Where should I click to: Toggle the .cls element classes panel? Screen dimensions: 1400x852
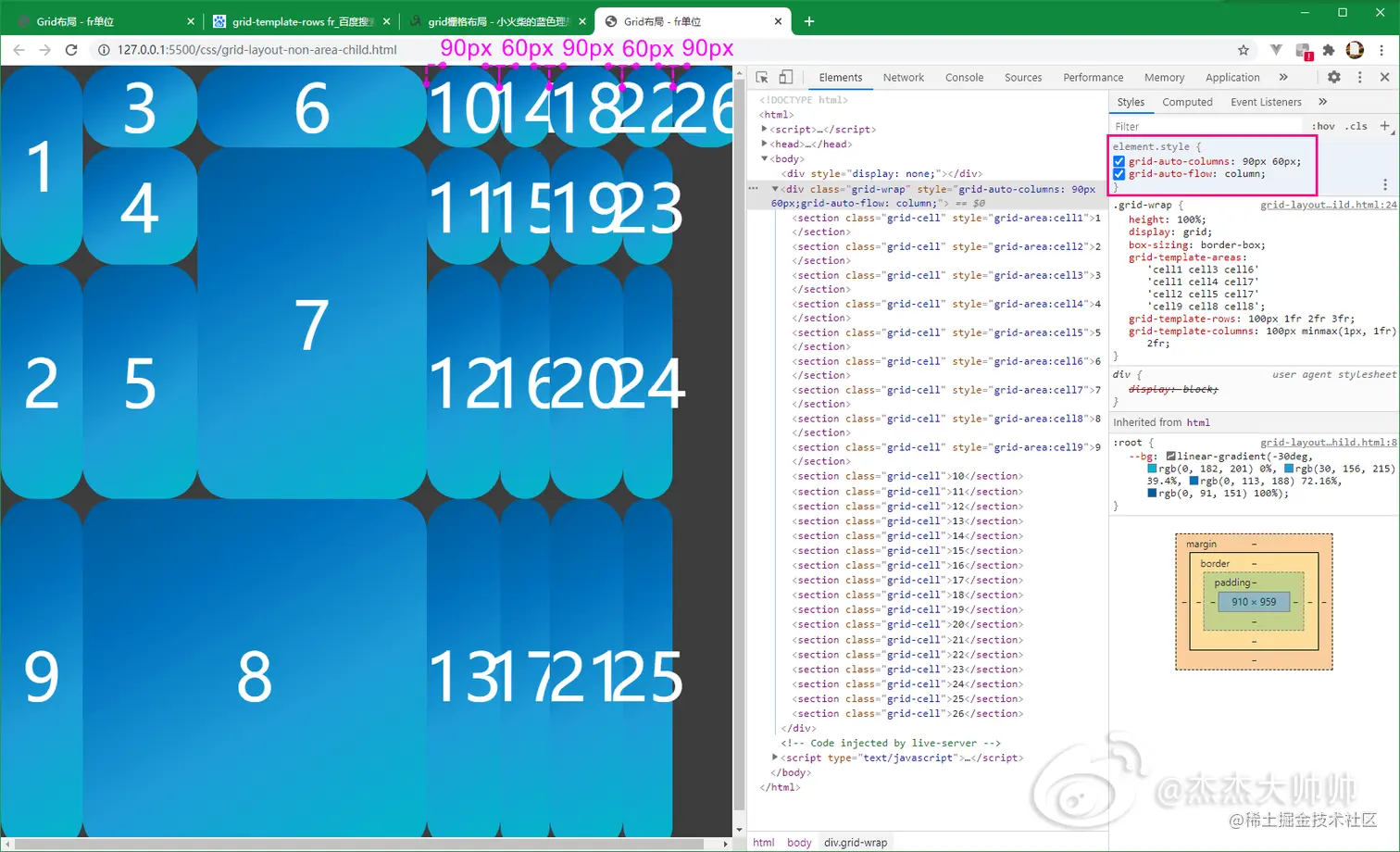[1356, 127]
